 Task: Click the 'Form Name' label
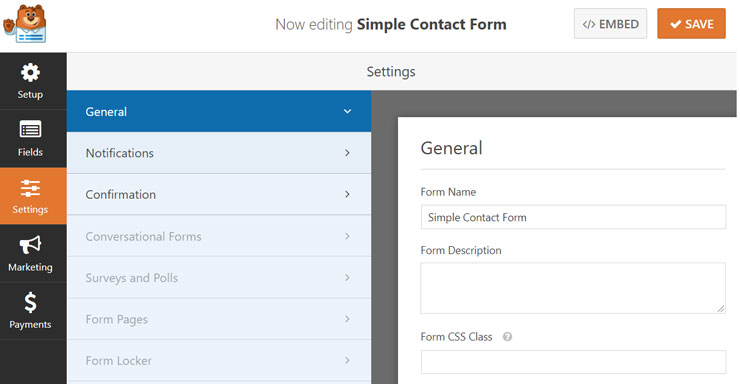pos(448,192)
